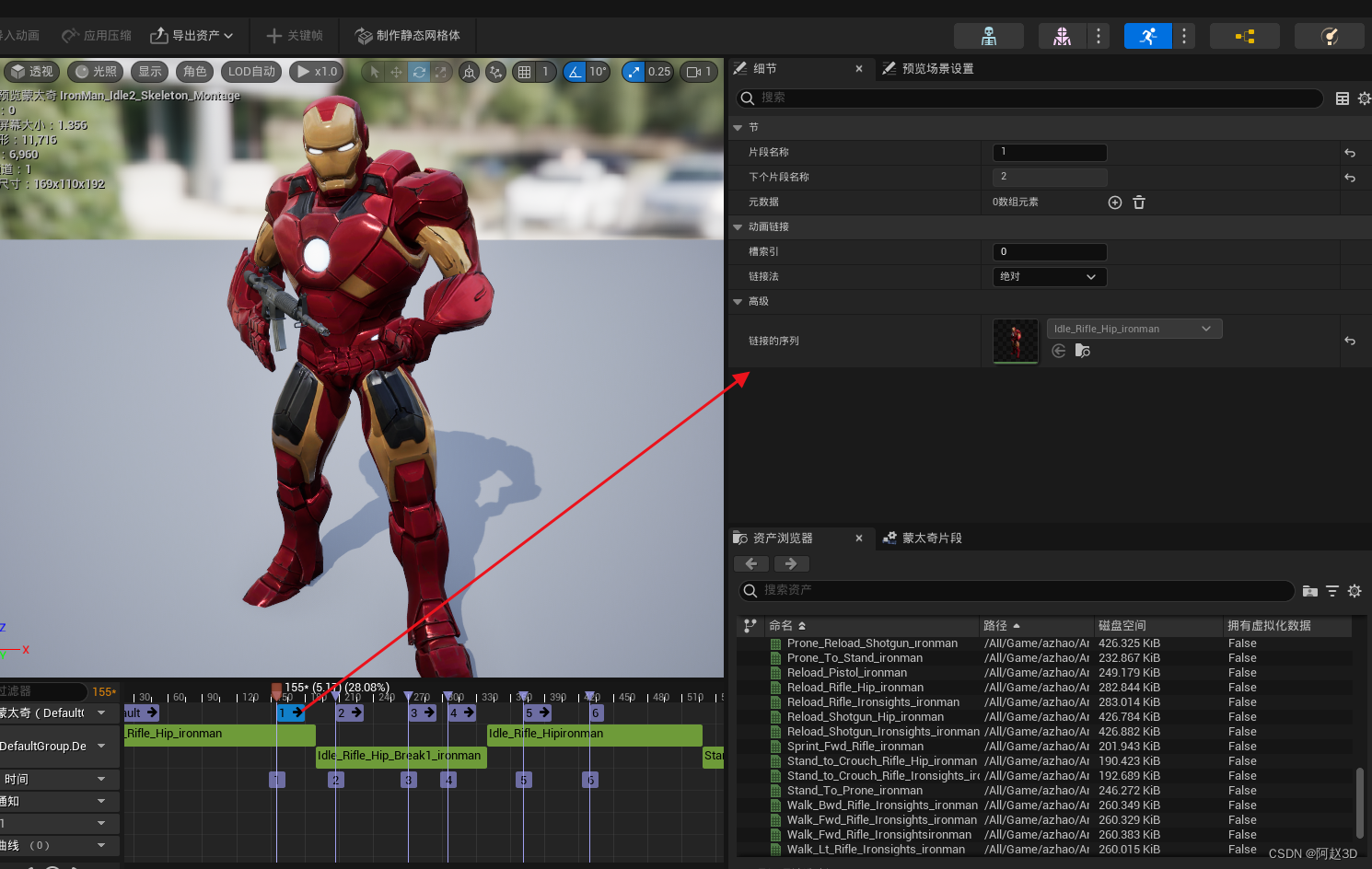Open Idle_Rifle_Hip_ironman sequence dropdown
This screenshot has width=1372, height=869.
click(1134, 329)
